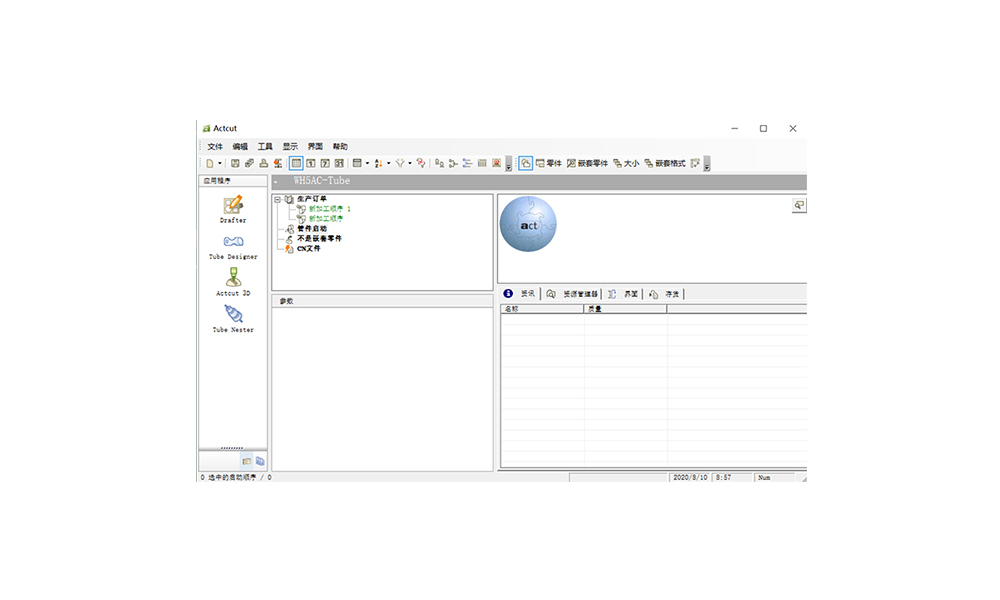Click the act globe logo in preview

528,224
